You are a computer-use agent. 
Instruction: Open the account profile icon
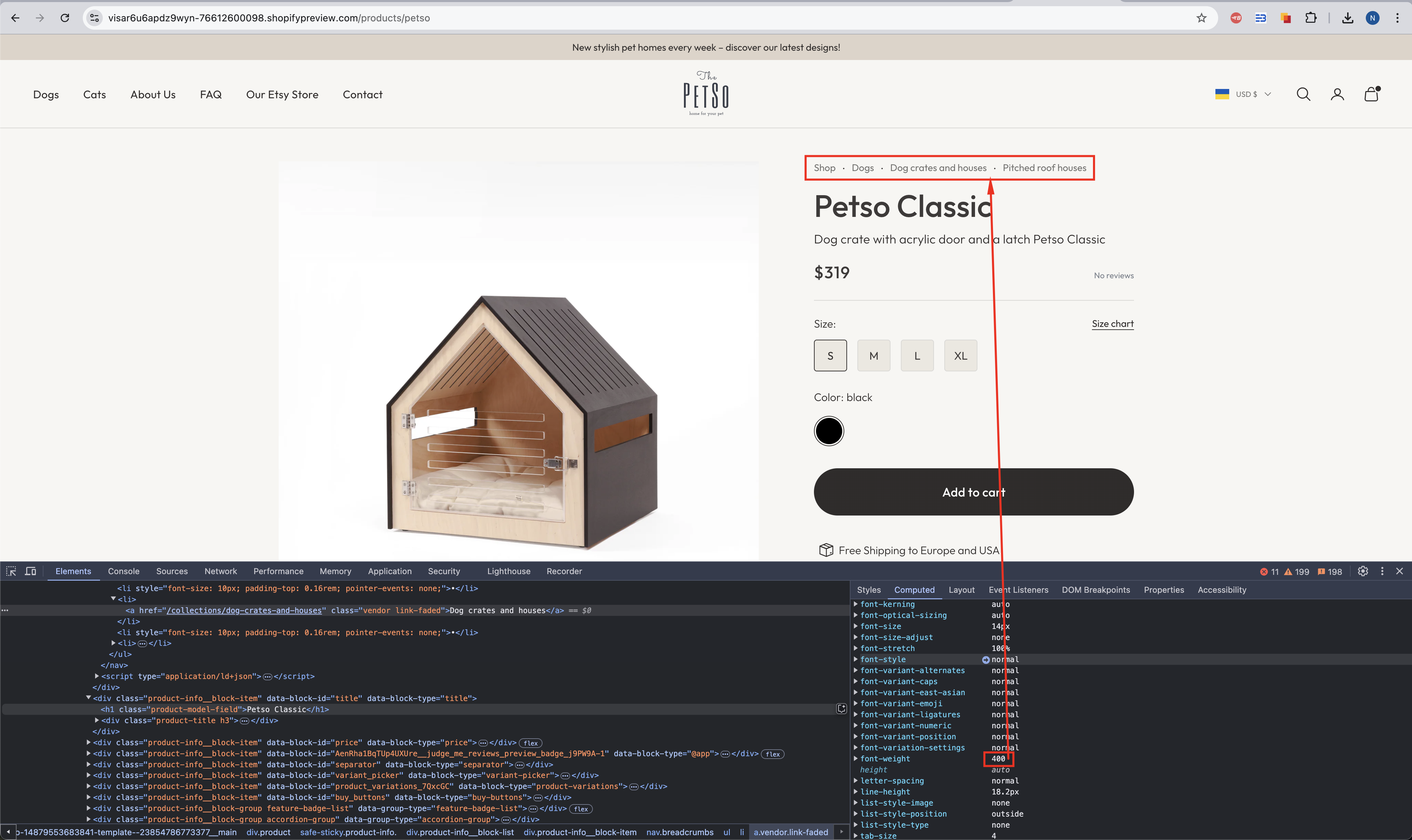[x=1337, y=94]
